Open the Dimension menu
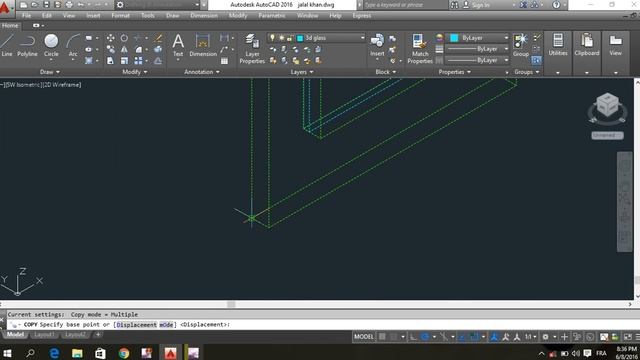 (x=204, y=16)
